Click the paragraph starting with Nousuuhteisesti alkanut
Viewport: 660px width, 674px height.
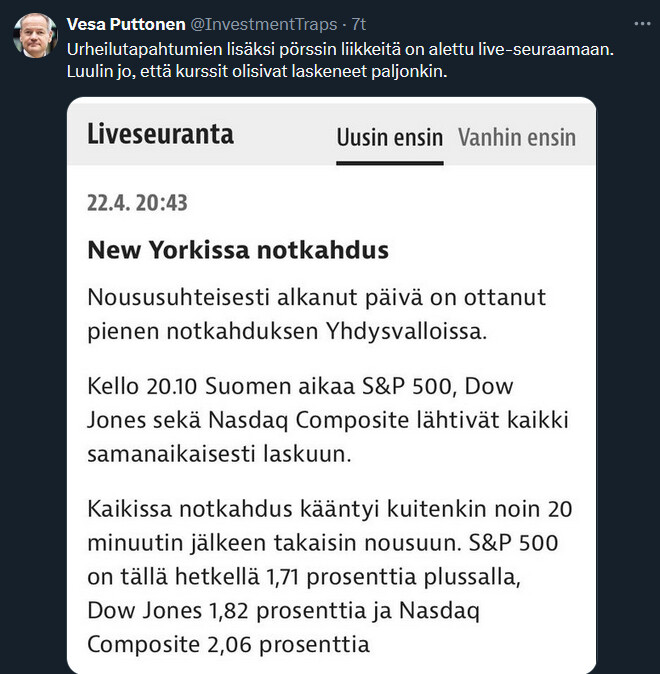click(316, 313)
